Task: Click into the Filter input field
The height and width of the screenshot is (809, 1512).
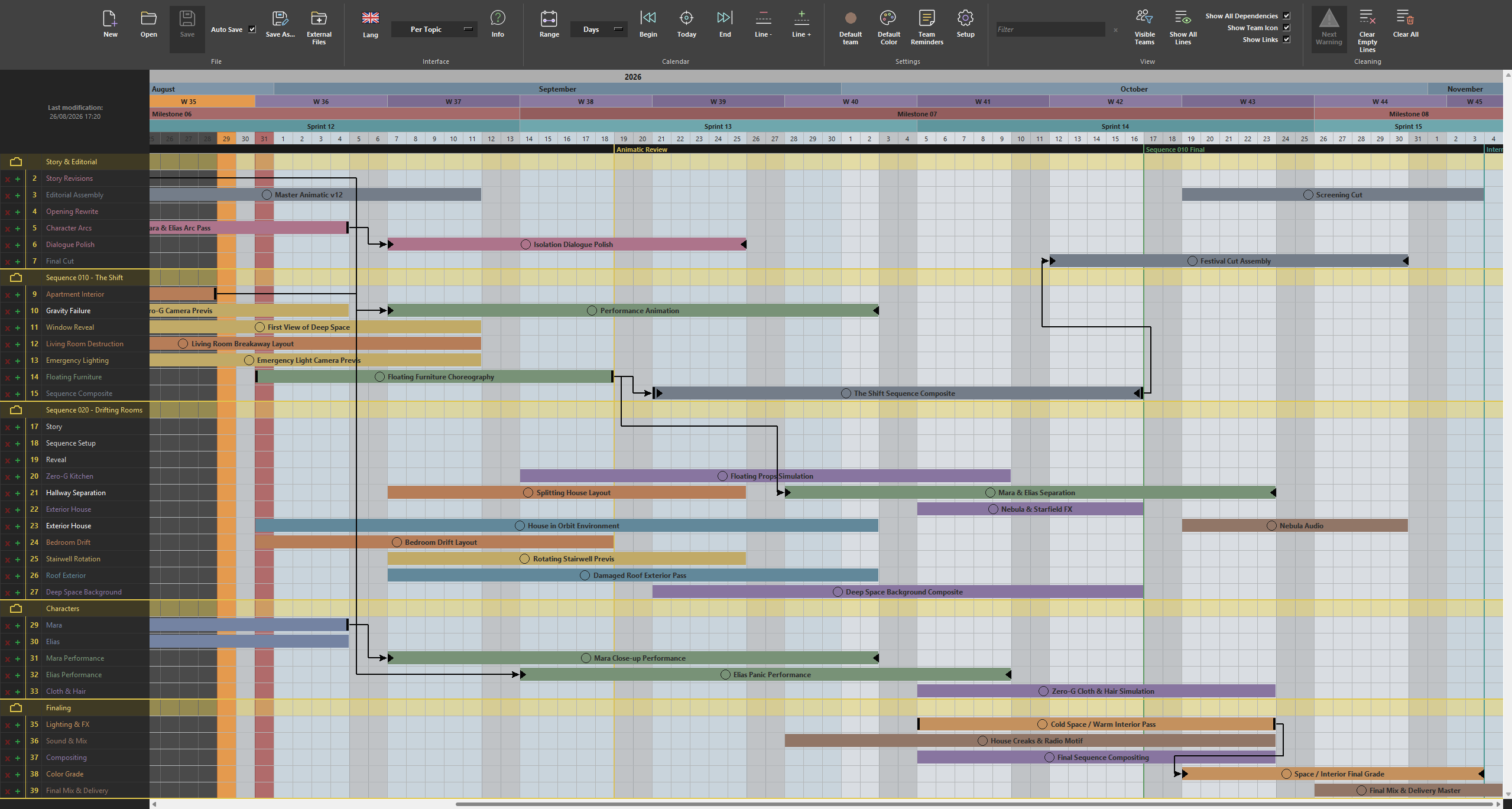Action: pos(1050,29)
